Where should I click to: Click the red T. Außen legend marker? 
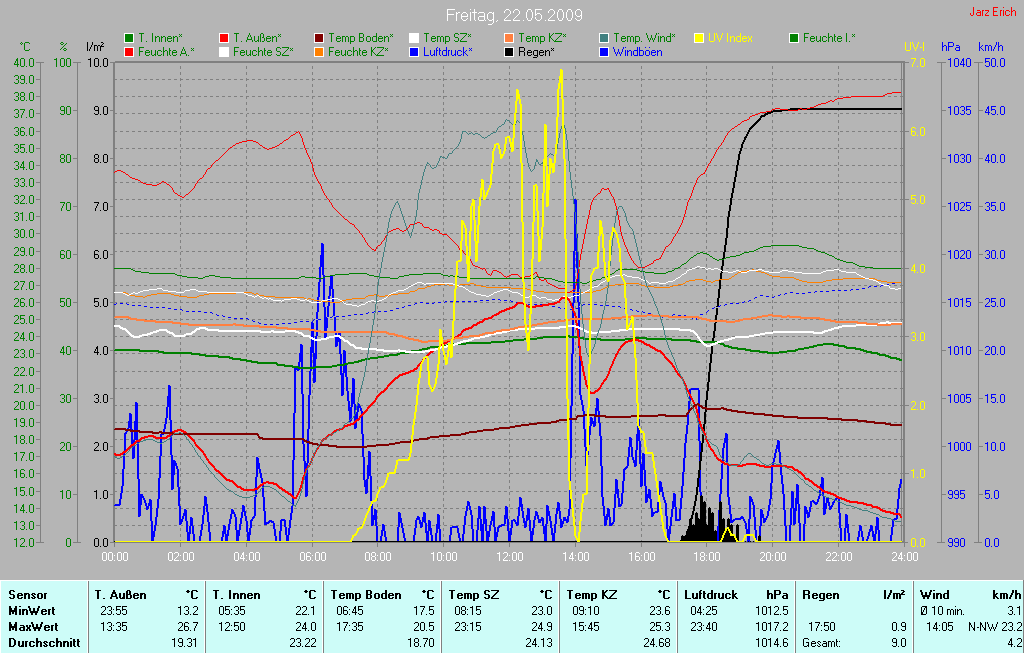click(x=224, y=38)
